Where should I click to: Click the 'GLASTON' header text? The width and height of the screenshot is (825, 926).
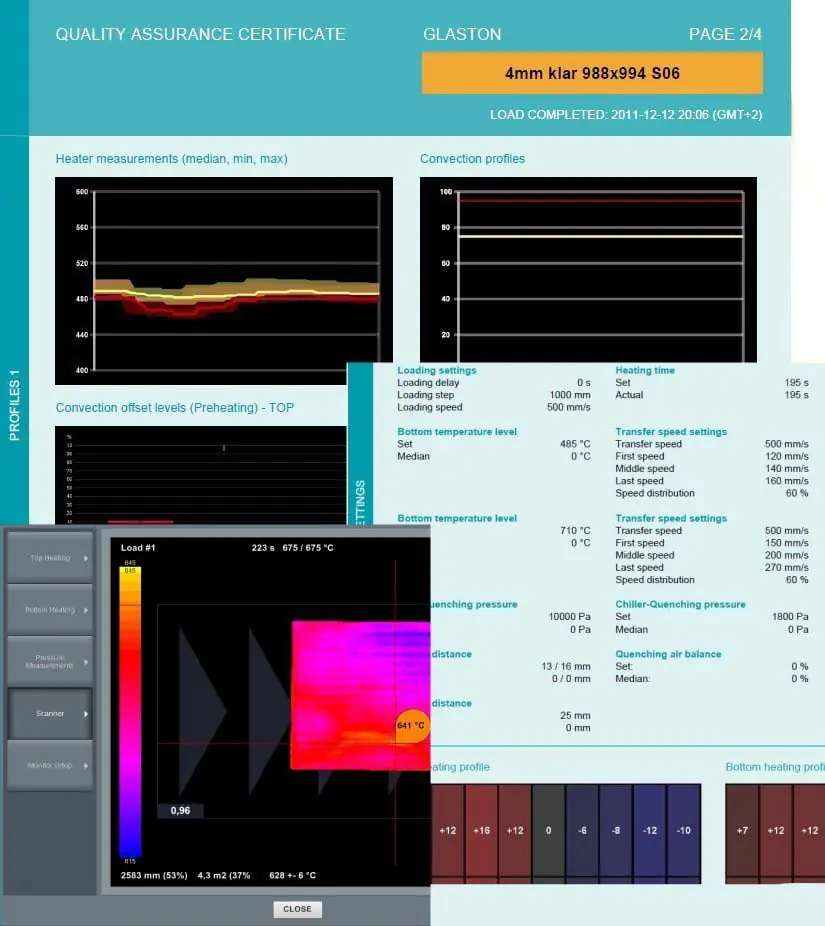[462, 34]
